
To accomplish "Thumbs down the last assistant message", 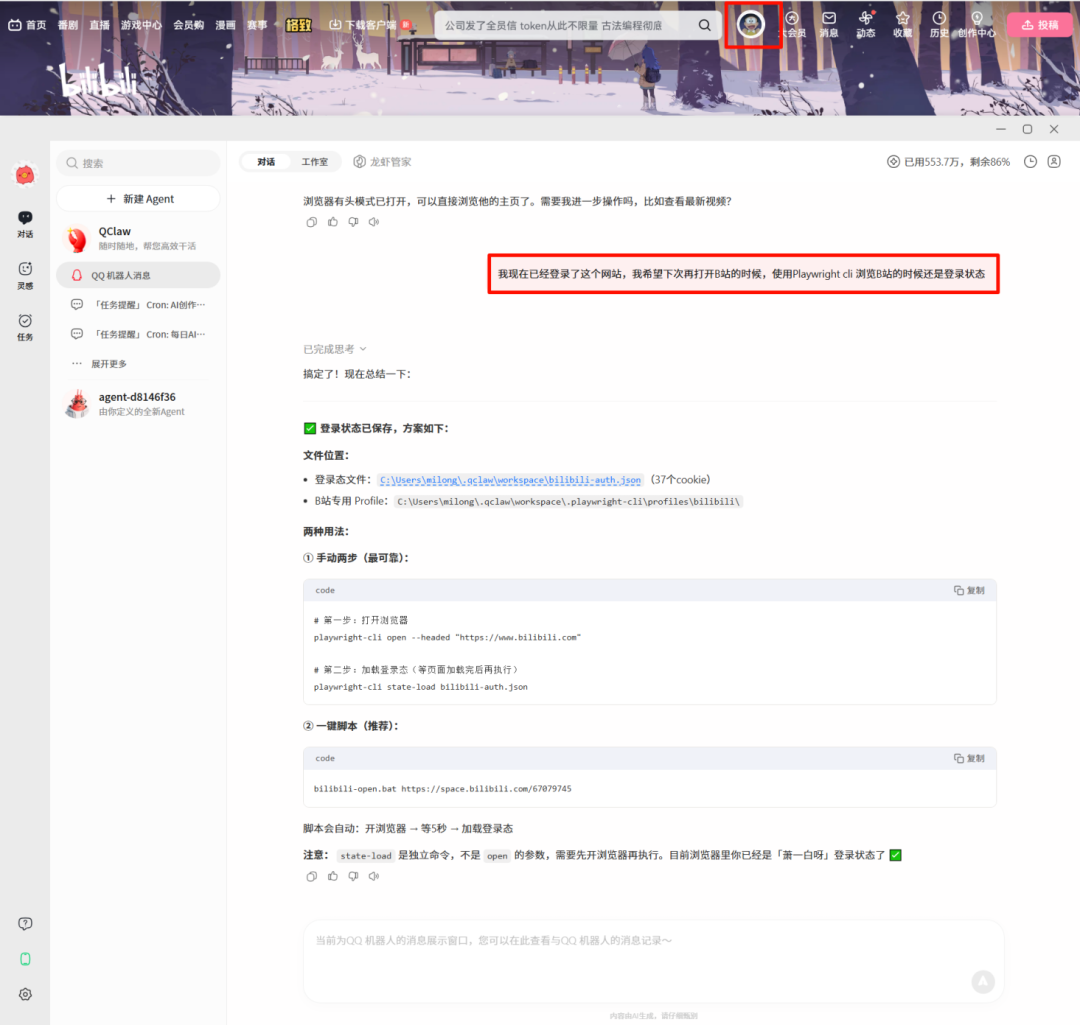I will [353, 876].
